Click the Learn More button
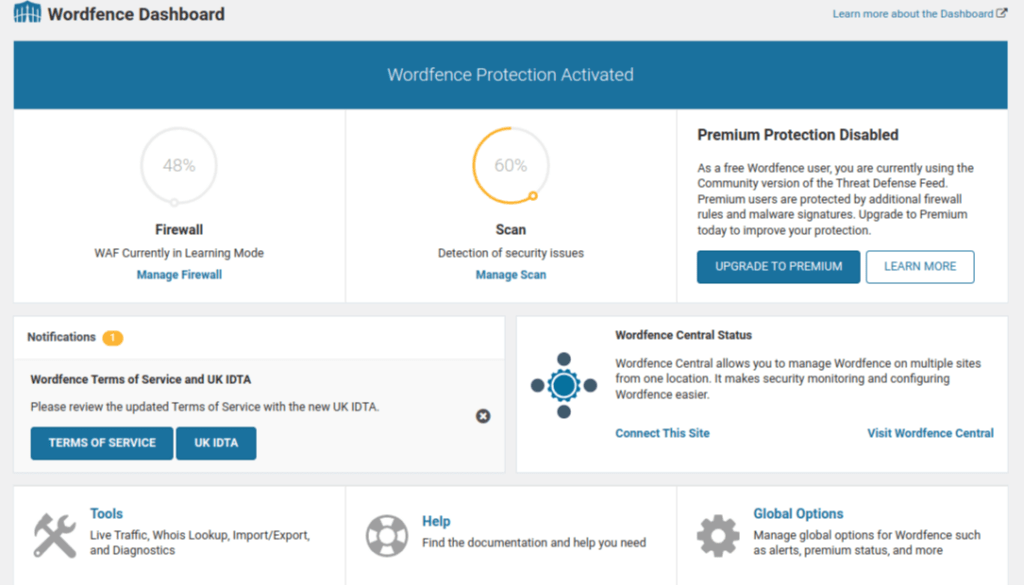Screen dimensions: 1024x585 coord(920,266)
